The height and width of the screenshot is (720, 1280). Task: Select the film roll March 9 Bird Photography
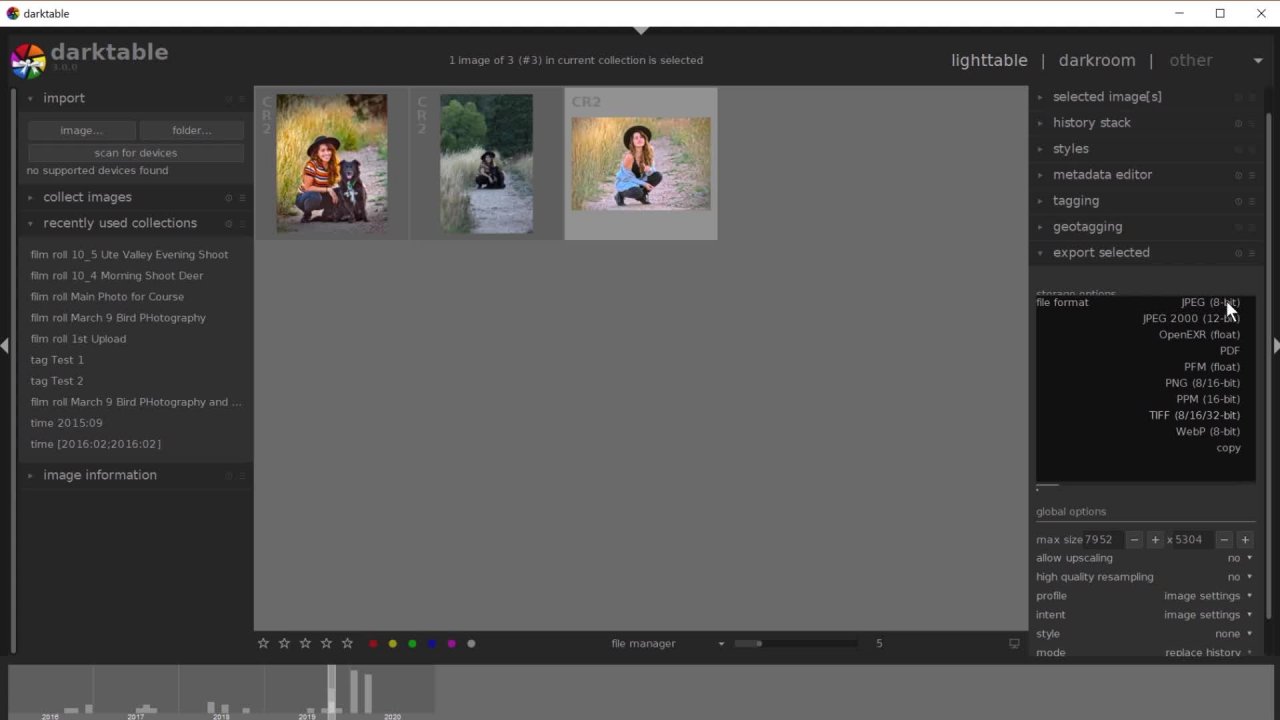point(118,317)
